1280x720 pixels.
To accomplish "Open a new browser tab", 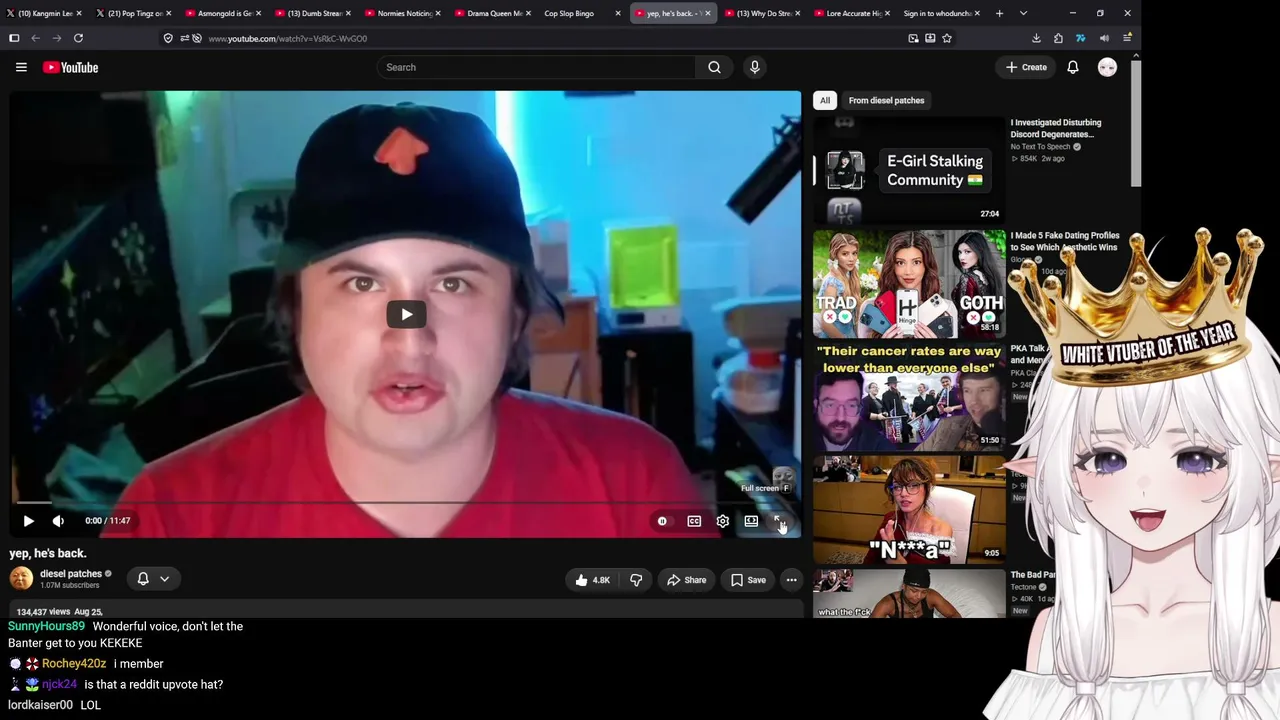I will coord(999,13).
